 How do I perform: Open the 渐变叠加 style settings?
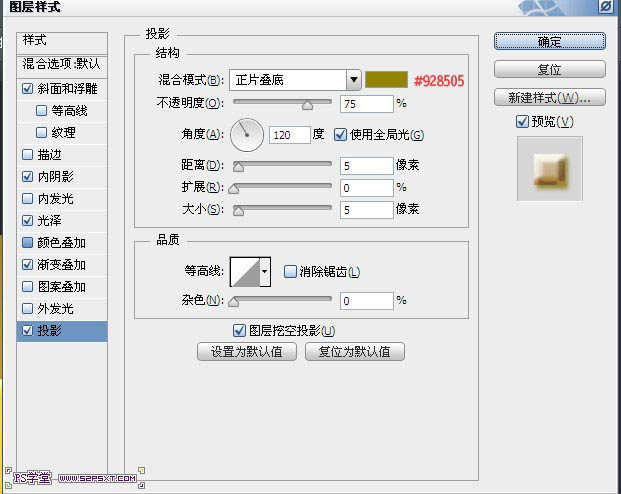point(68,265)
